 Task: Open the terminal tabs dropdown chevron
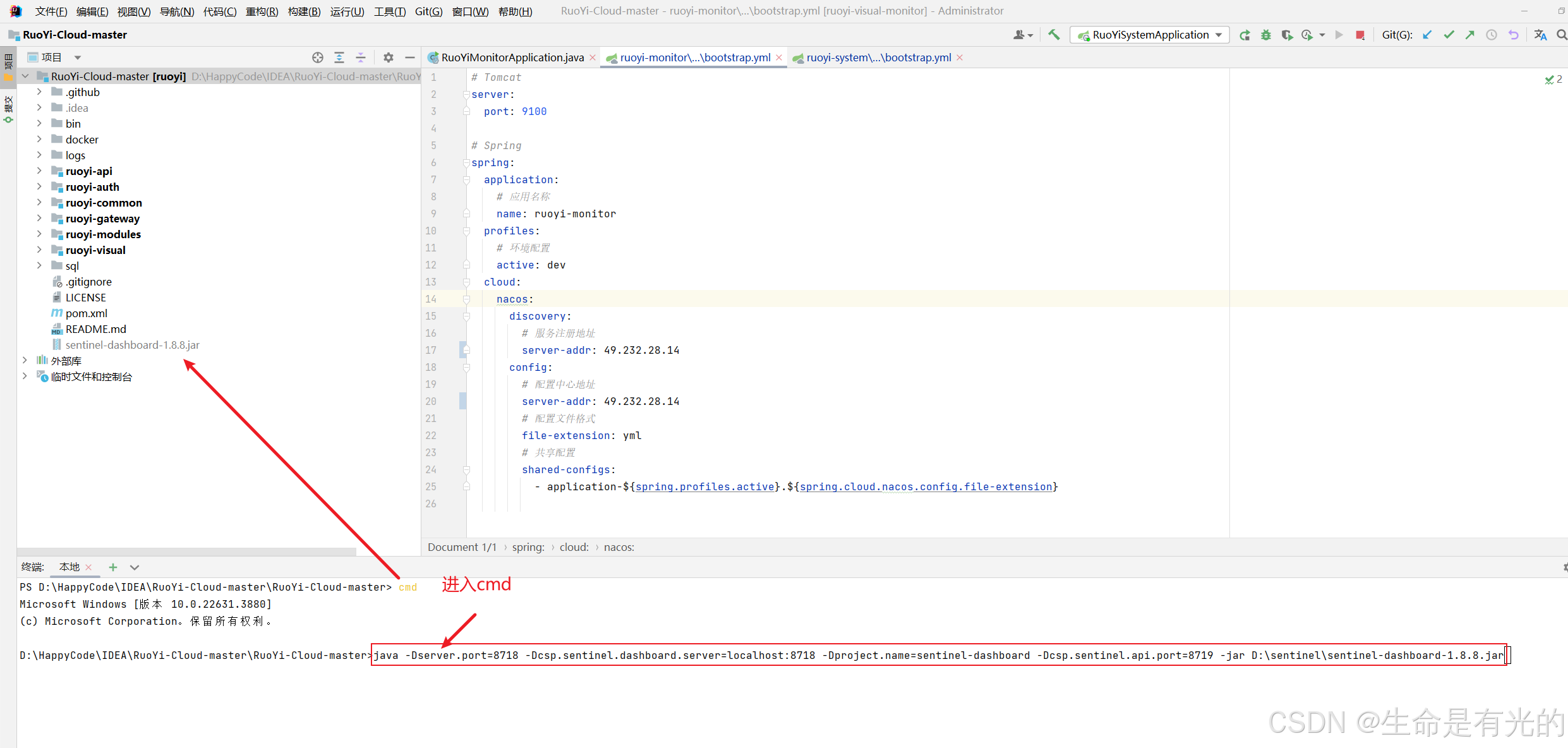pos(135,567)
